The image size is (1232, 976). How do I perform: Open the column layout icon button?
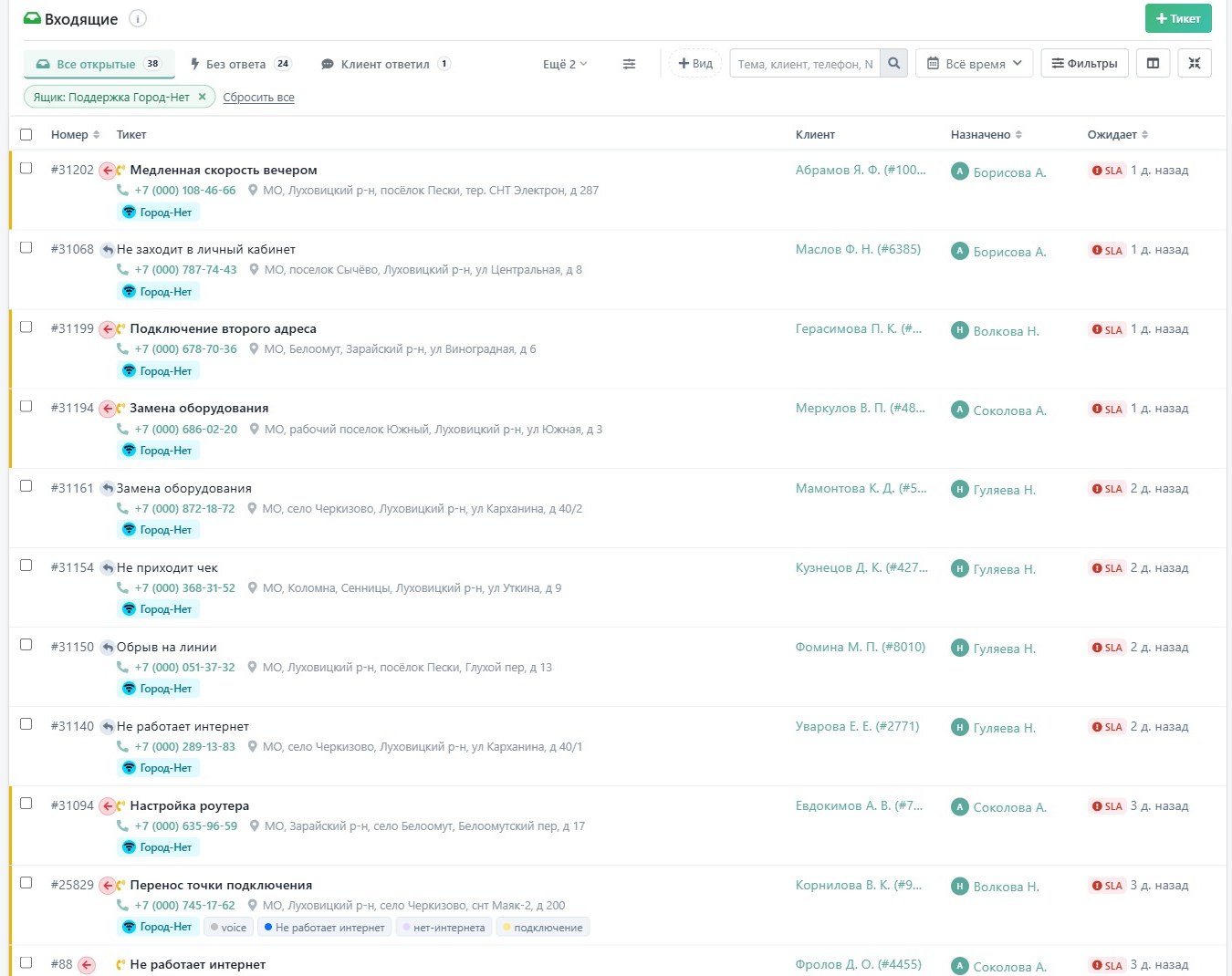click(x=1154, y=63)
